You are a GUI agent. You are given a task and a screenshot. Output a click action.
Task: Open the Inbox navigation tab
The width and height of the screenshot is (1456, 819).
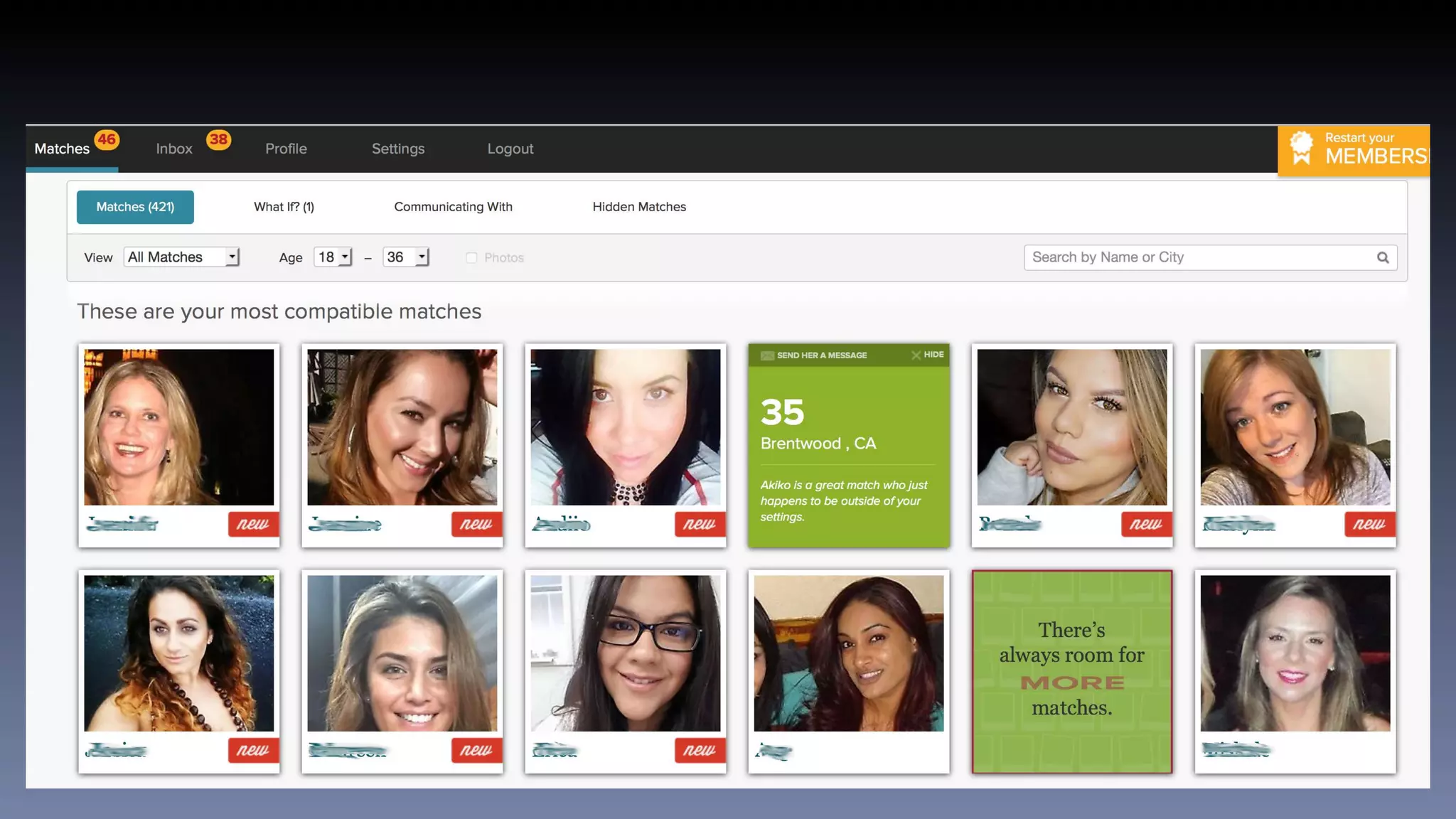174,149
